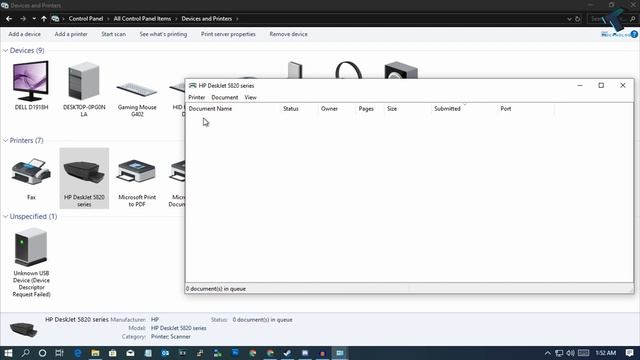Image resolution: width=640 pixels, height=360 pixels.
Task: Open the View menu in the queue window
Action: click(x=251, y=98)
